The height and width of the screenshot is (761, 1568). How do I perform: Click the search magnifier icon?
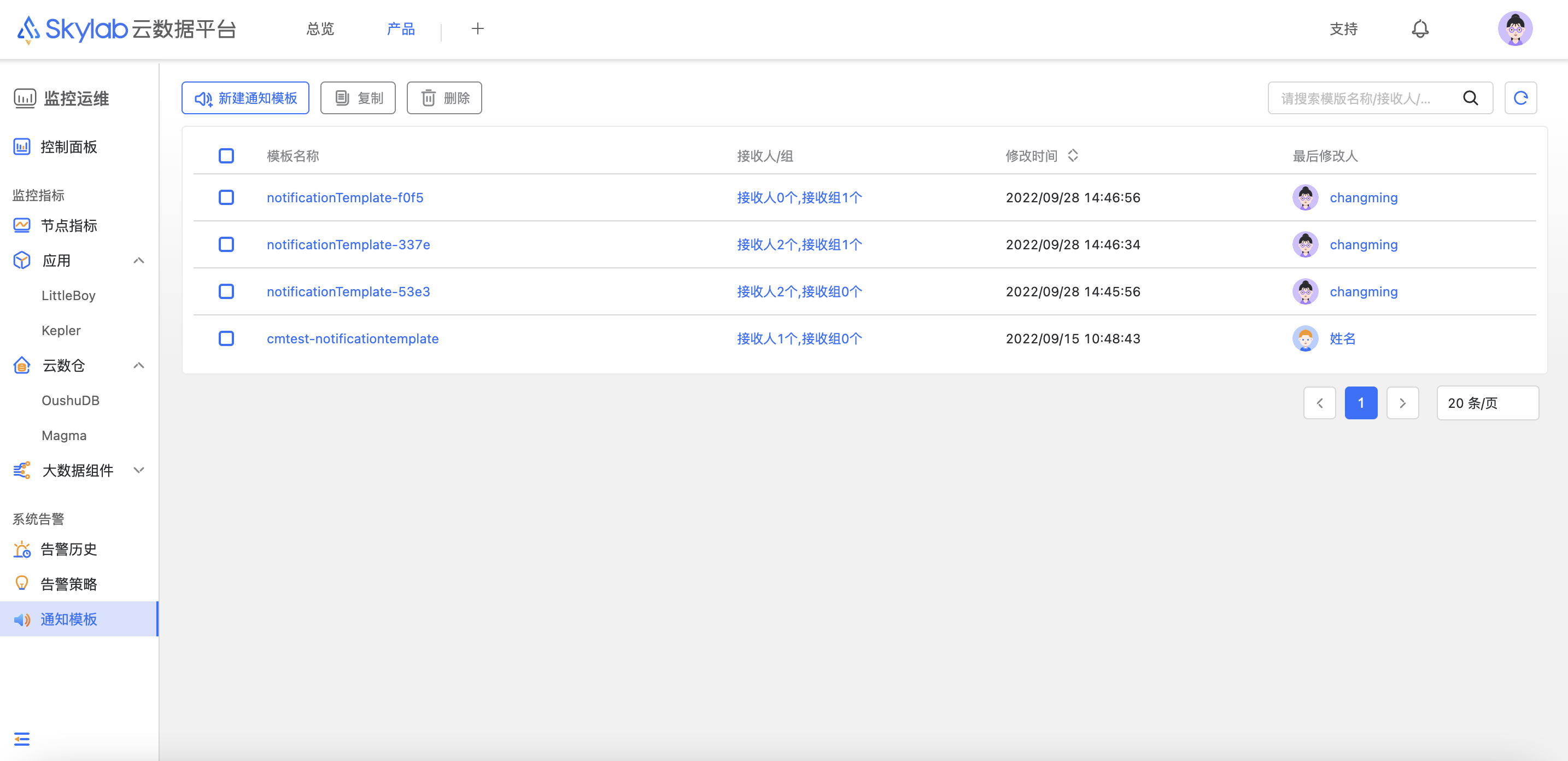click(1470, 98)
